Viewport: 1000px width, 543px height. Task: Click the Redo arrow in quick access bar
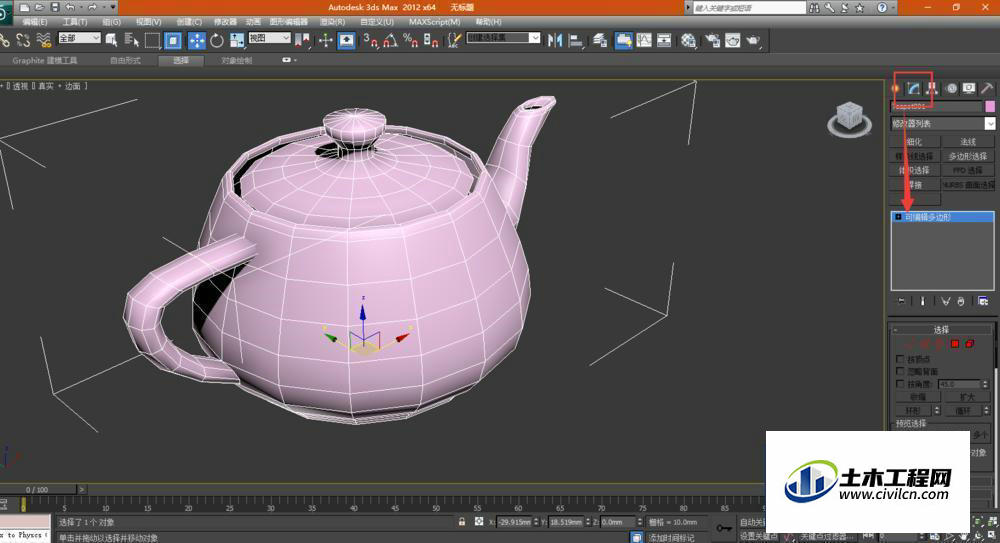click(92, 7)
